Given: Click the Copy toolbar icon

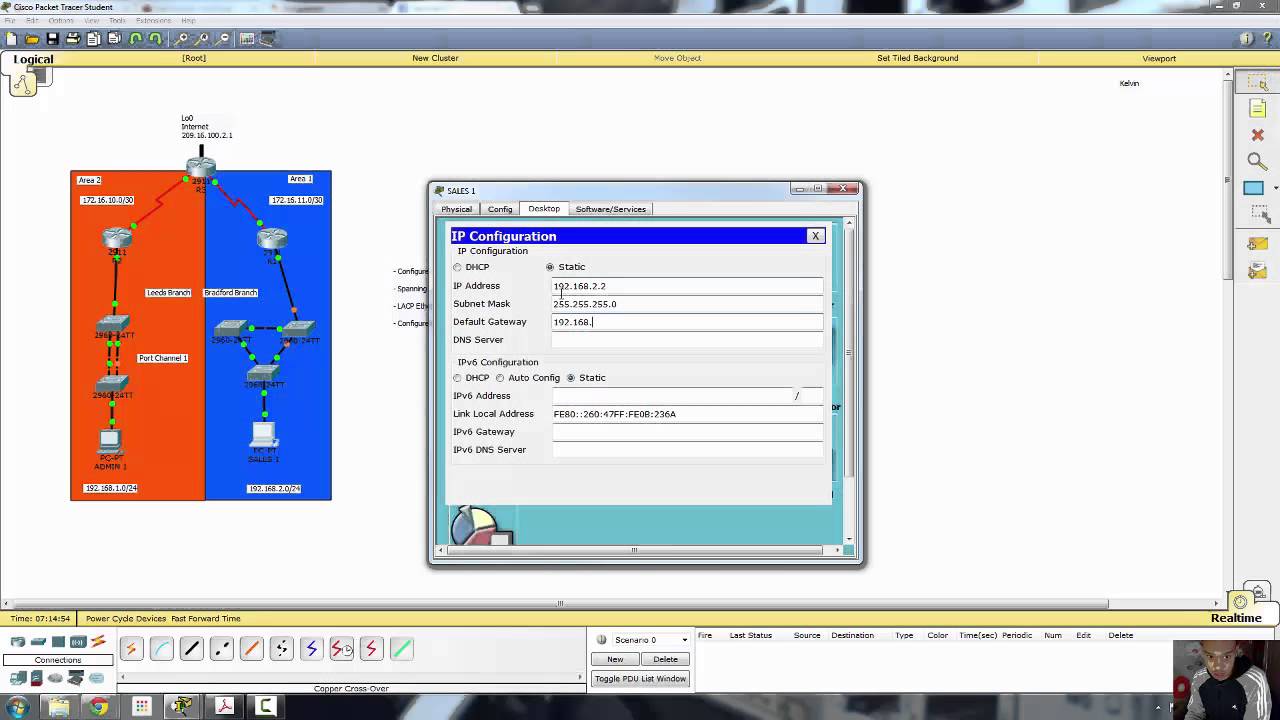Looking at the screenshot, I should click(x=93, y=39).
